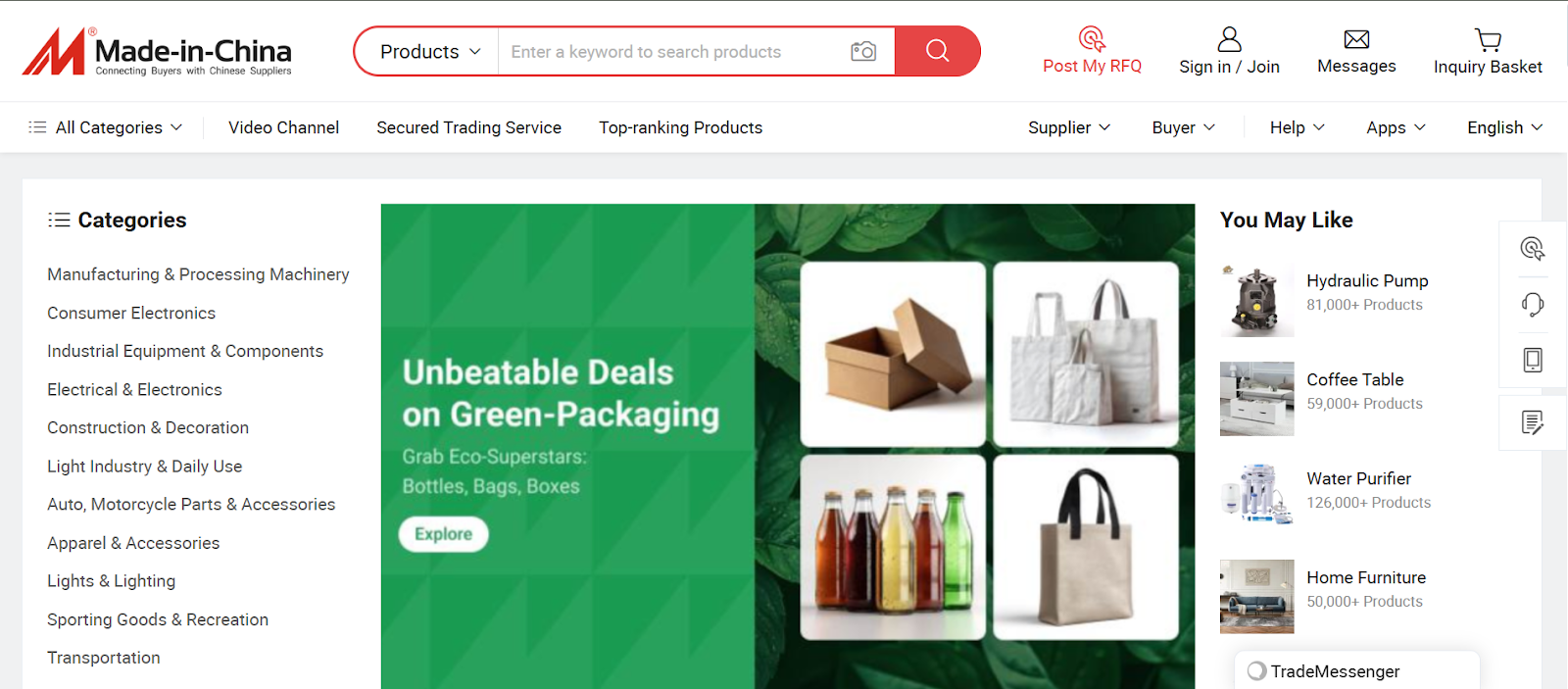
Task: Click the camera image search icon
Action: pos(862,51)
